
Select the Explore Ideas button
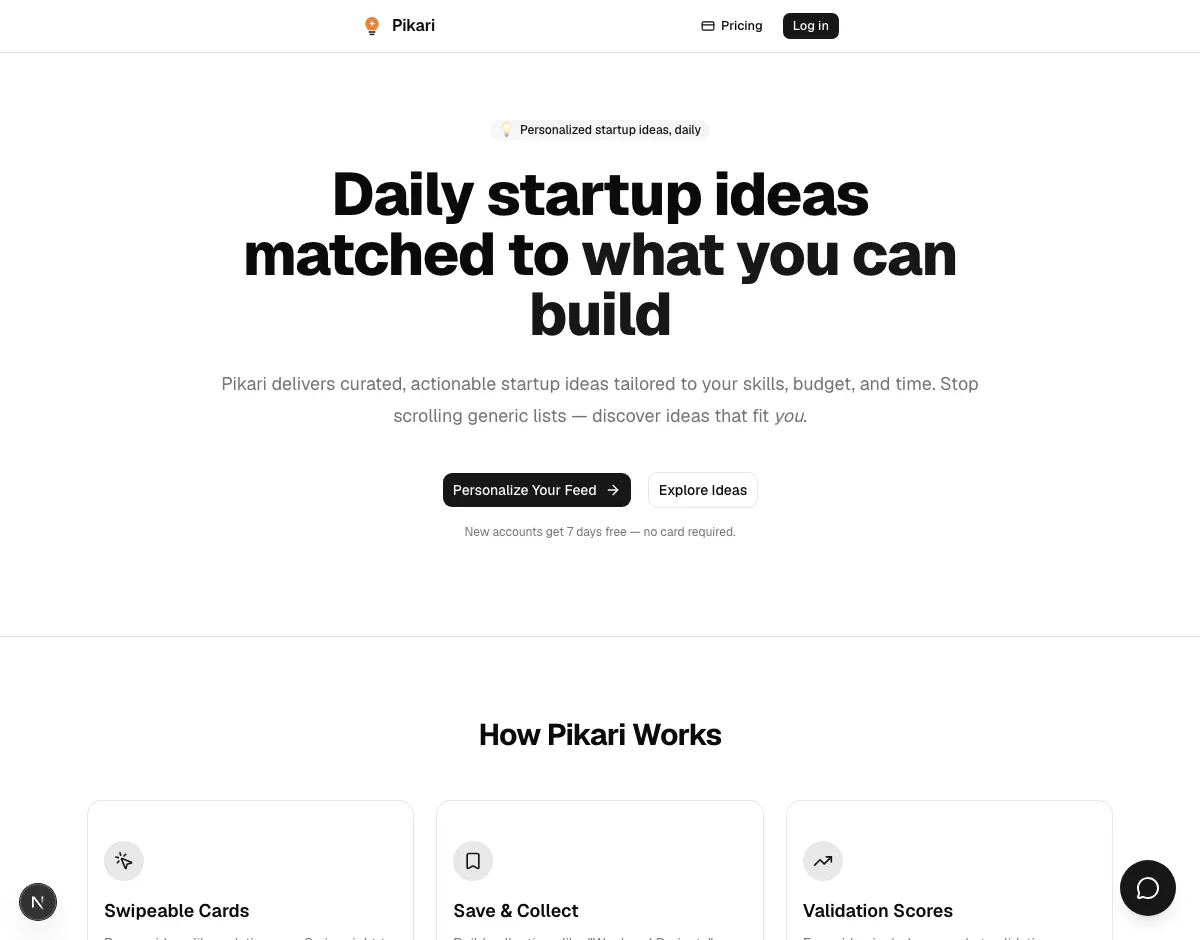[x=703, y=490]
